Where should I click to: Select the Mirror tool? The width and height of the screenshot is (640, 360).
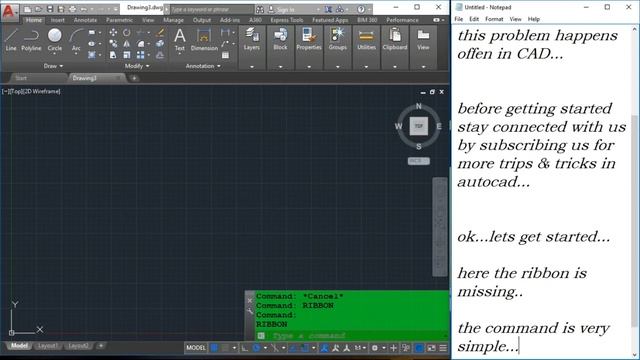pyautogui.click(x=127, y=44)
